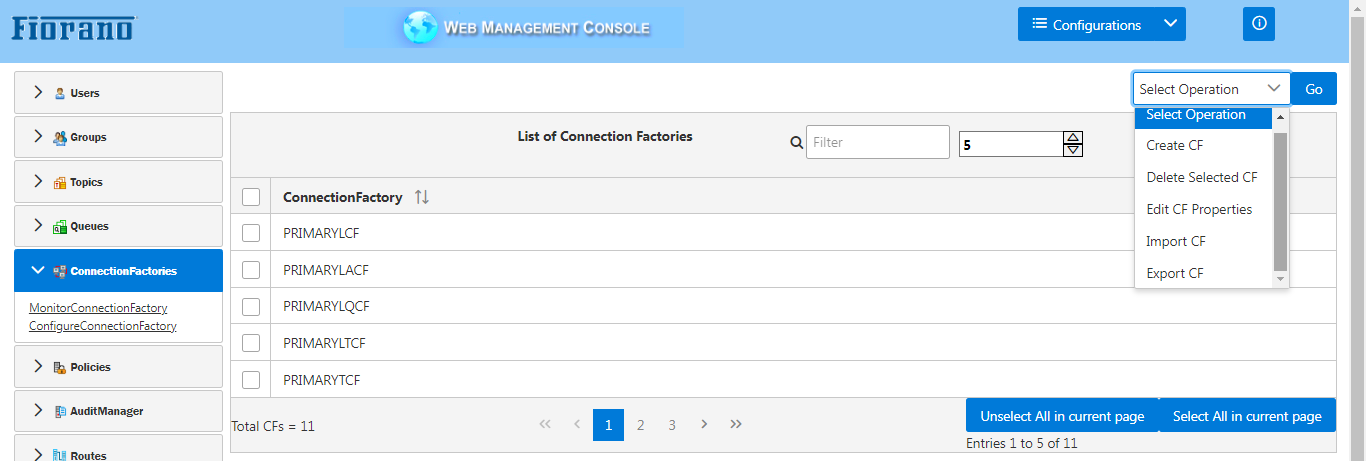Click the Queues icon in the sidebar
The image size is (1366, 461).
click(x=60, y=226)
